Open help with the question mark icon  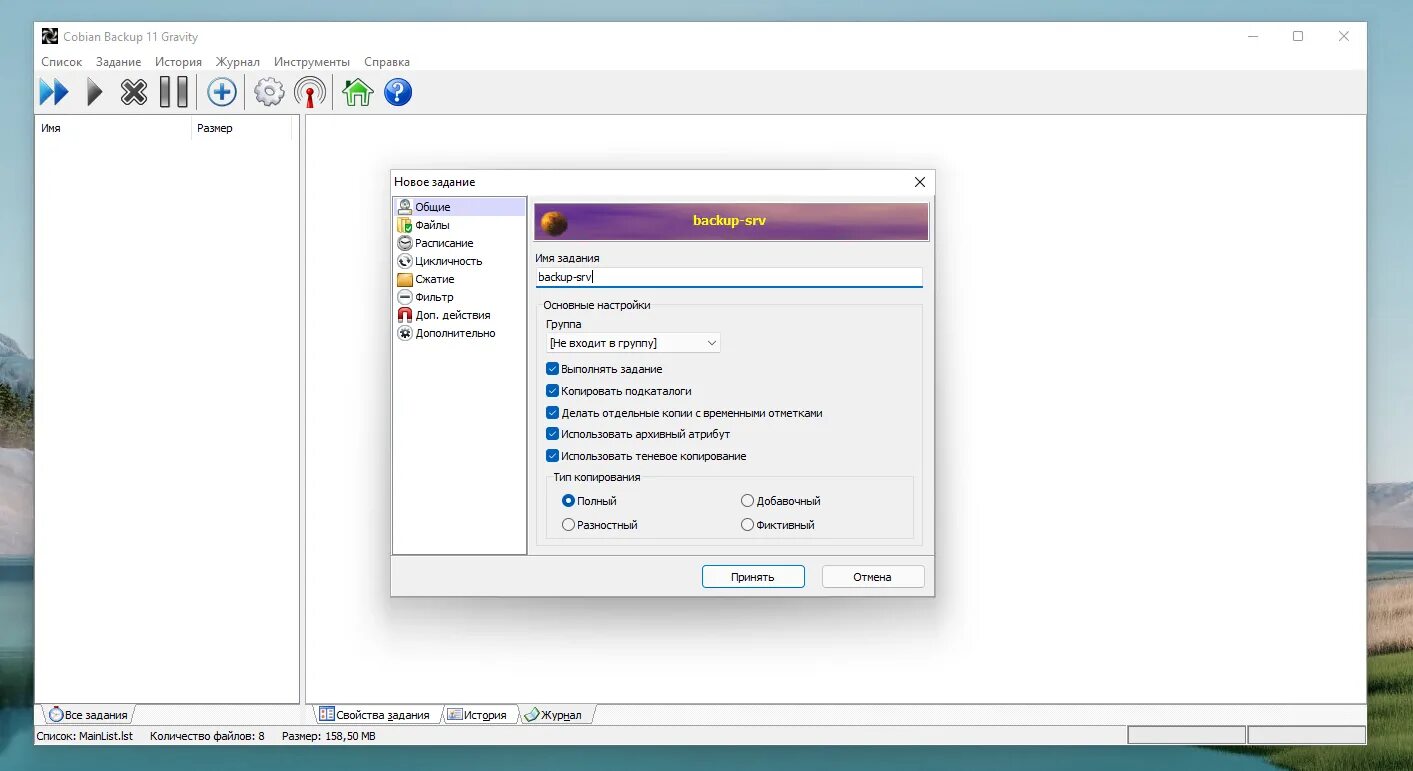coord(398,93)
